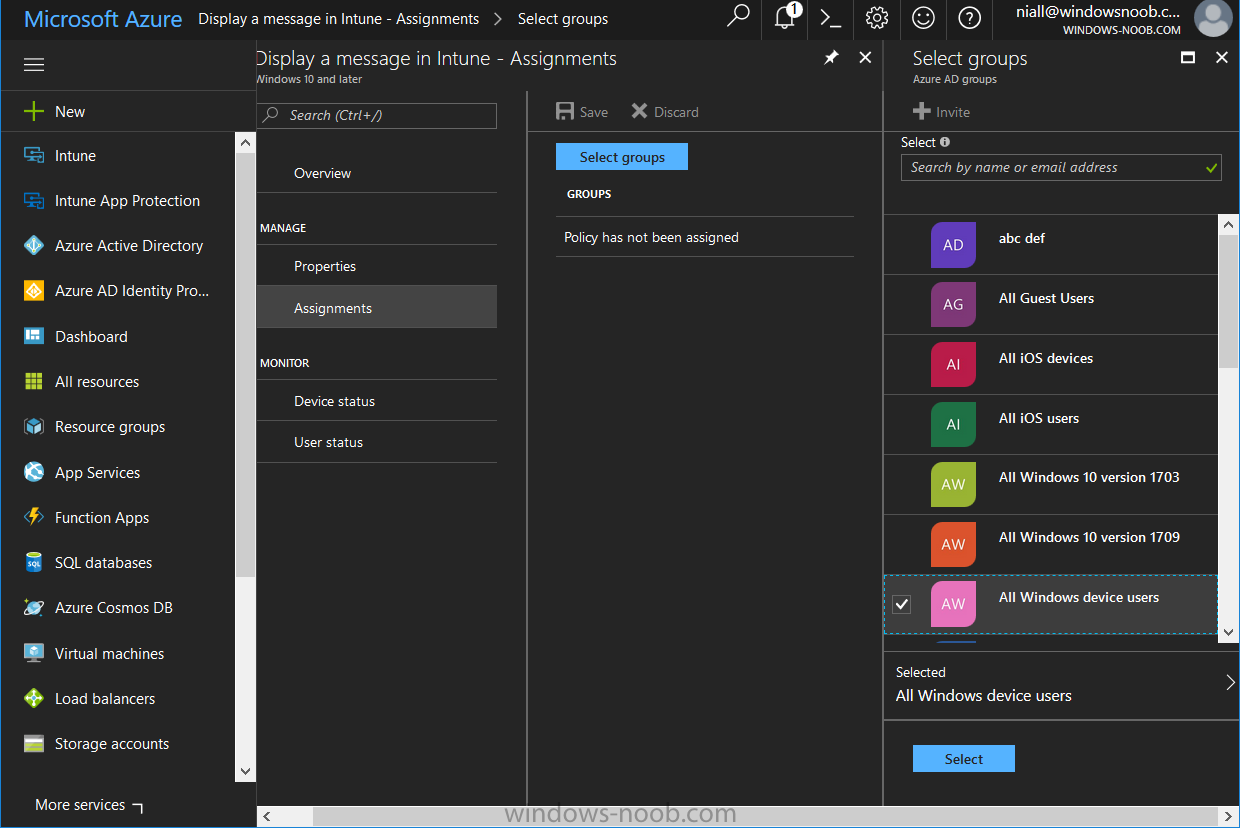Click the account avatar picture
1240x828 pixels.
click(x=1213, y=19)
